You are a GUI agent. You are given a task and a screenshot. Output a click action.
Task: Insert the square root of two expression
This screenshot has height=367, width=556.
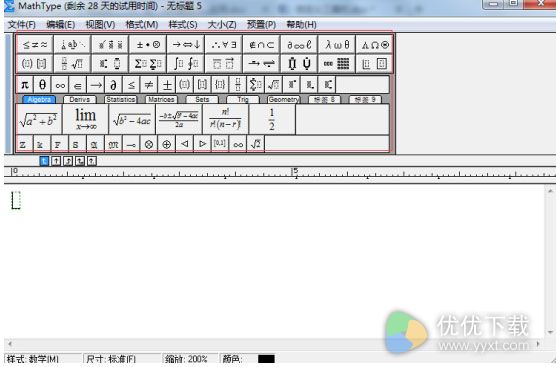coord(255,144)
